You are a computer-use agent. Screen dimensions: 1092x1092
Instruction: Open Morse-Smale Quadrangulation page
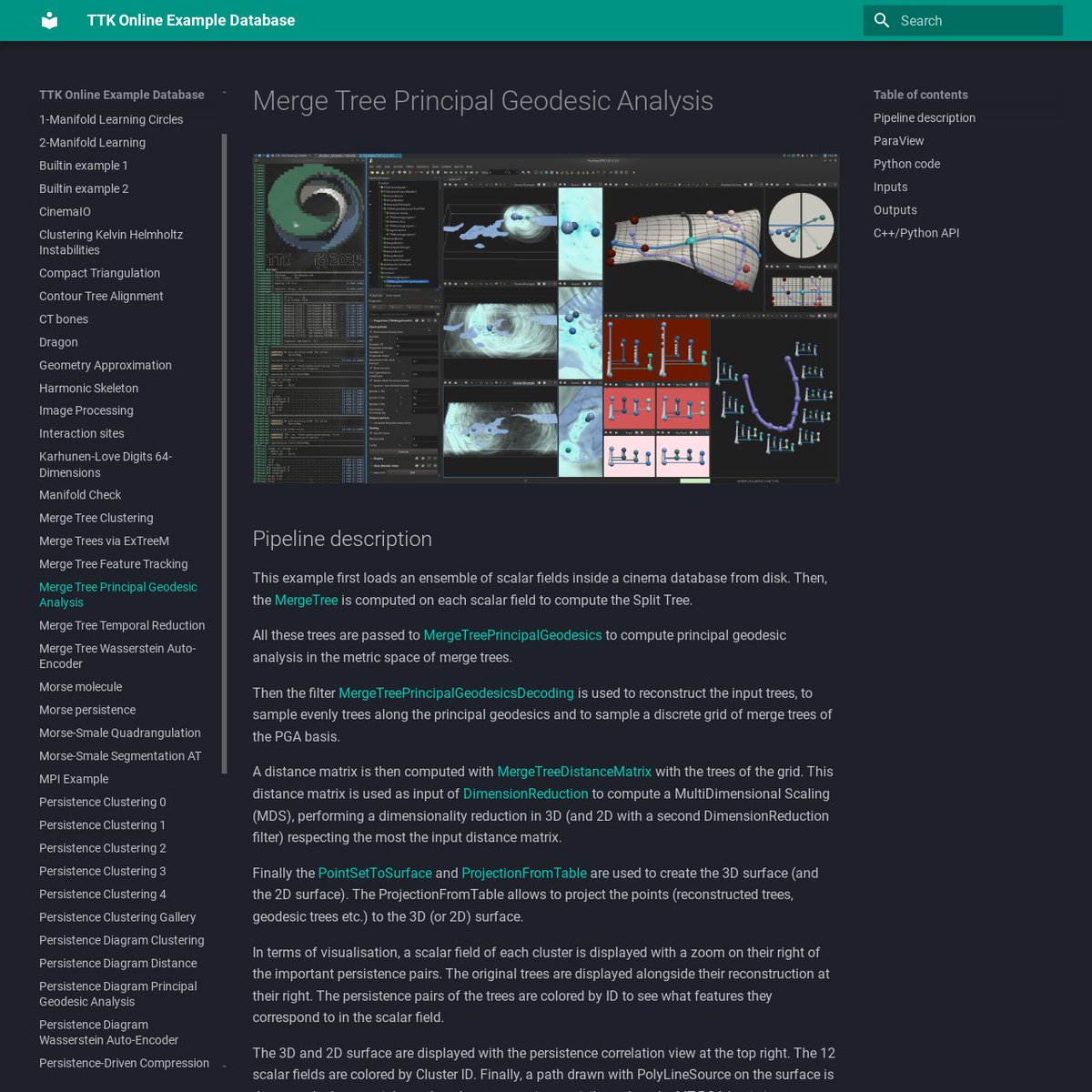pos(120,733)
